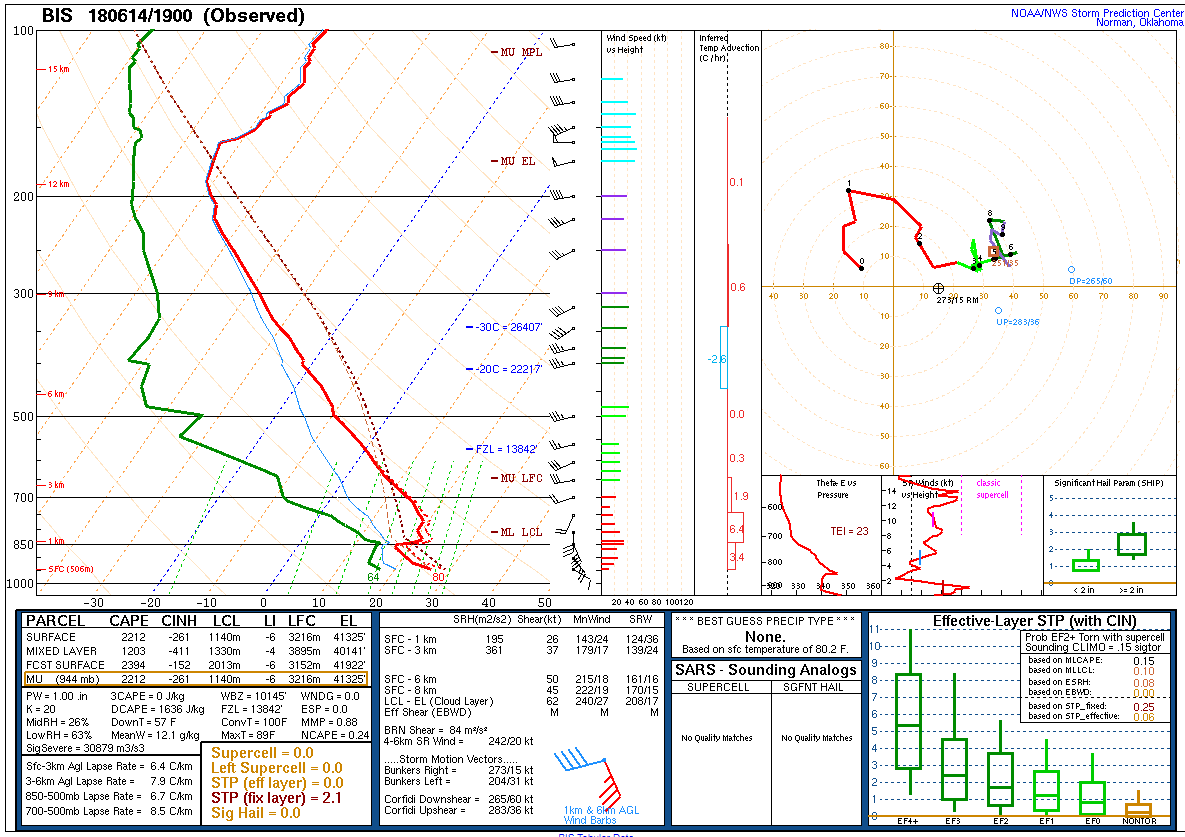Image resolution: width=1185 pixels, height=837 pixels.
Task: Click the 275/15 RM storm motion marker
Action: pos(939,289)
